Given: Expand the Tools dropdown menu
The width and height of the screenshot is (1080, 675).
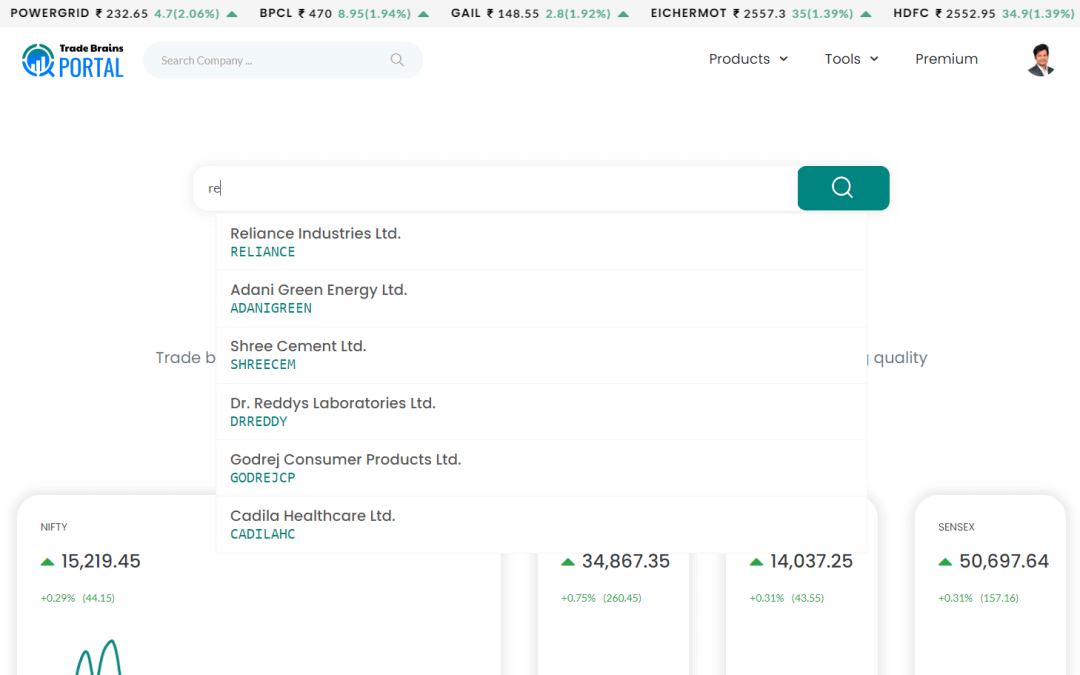Looking at the screenshot, I should (851, 59).
